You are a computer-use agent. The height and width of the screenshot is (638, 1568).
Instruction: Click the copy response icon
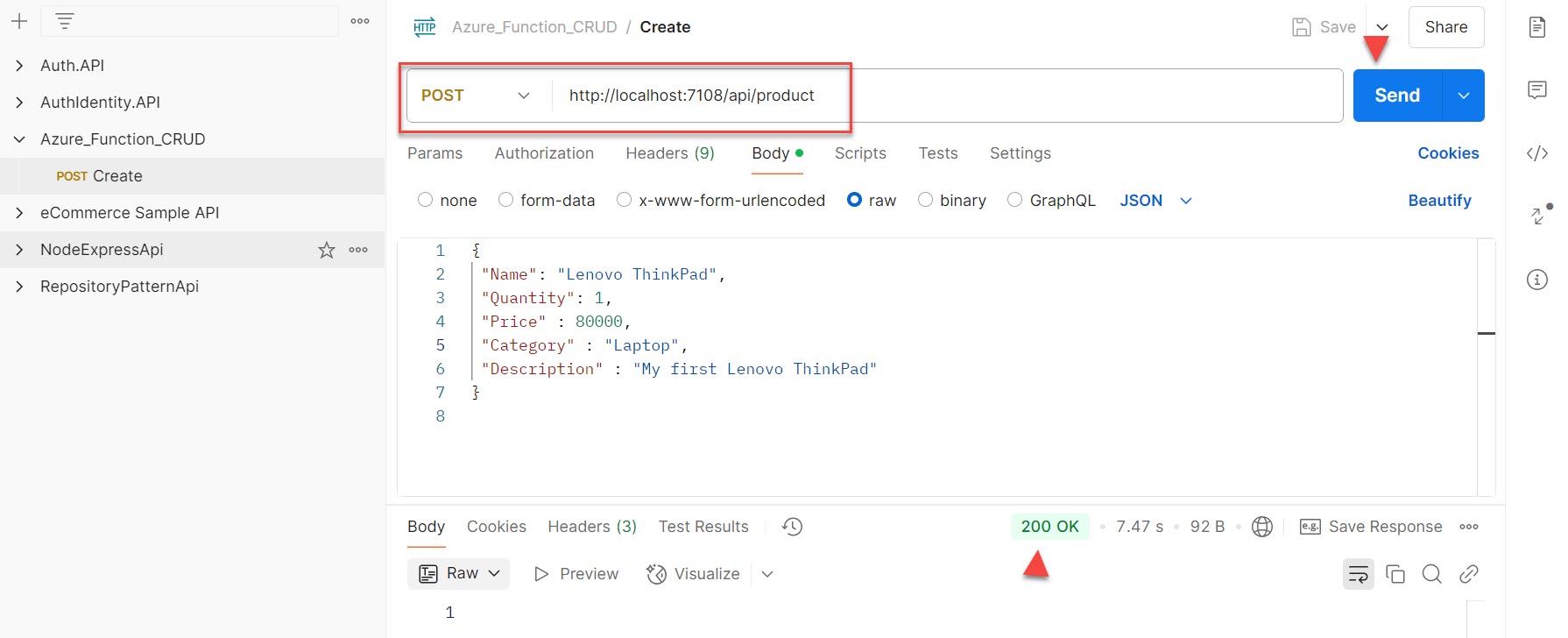click(1395, 574)
